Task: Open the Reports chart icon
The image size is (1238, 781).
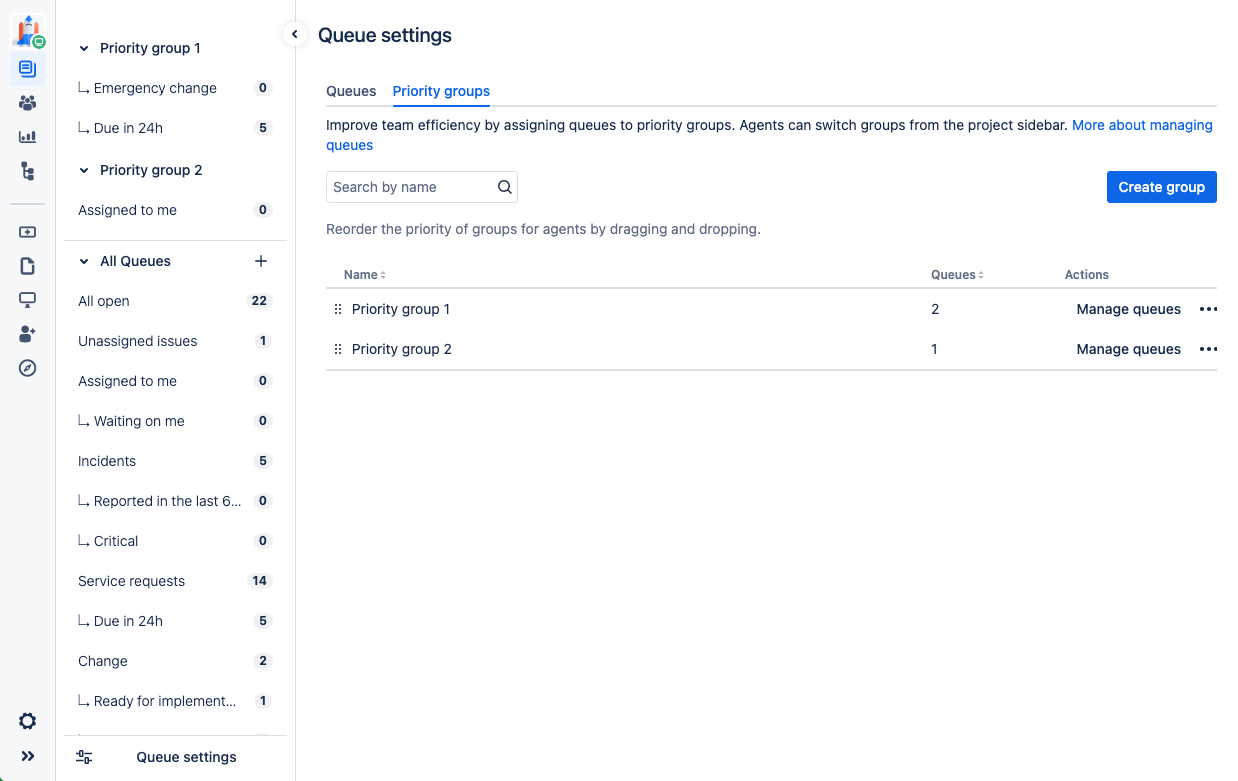Action: tap(27, 137)
